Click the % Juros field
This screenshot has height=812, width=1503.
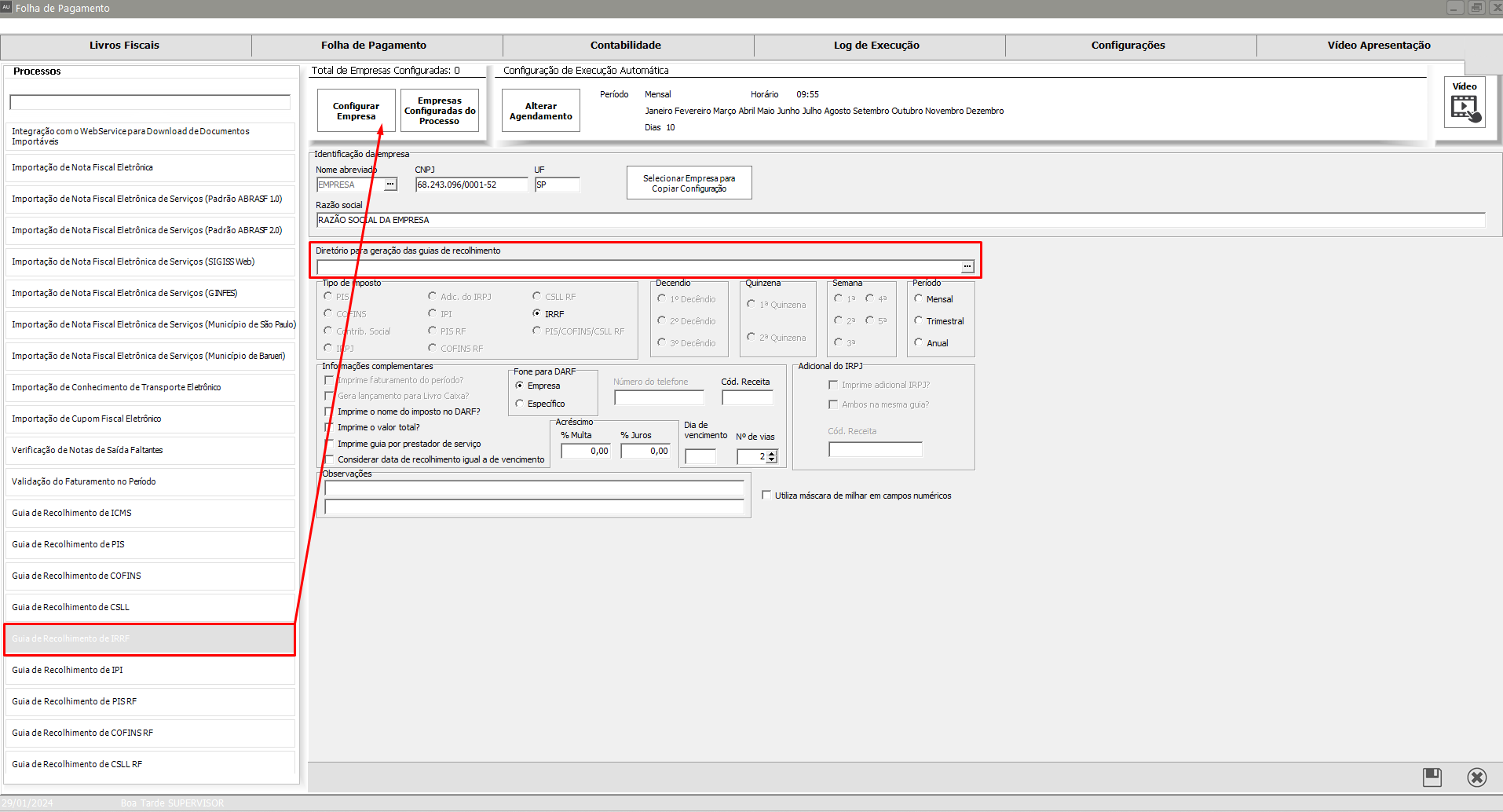tap(645, 451)
